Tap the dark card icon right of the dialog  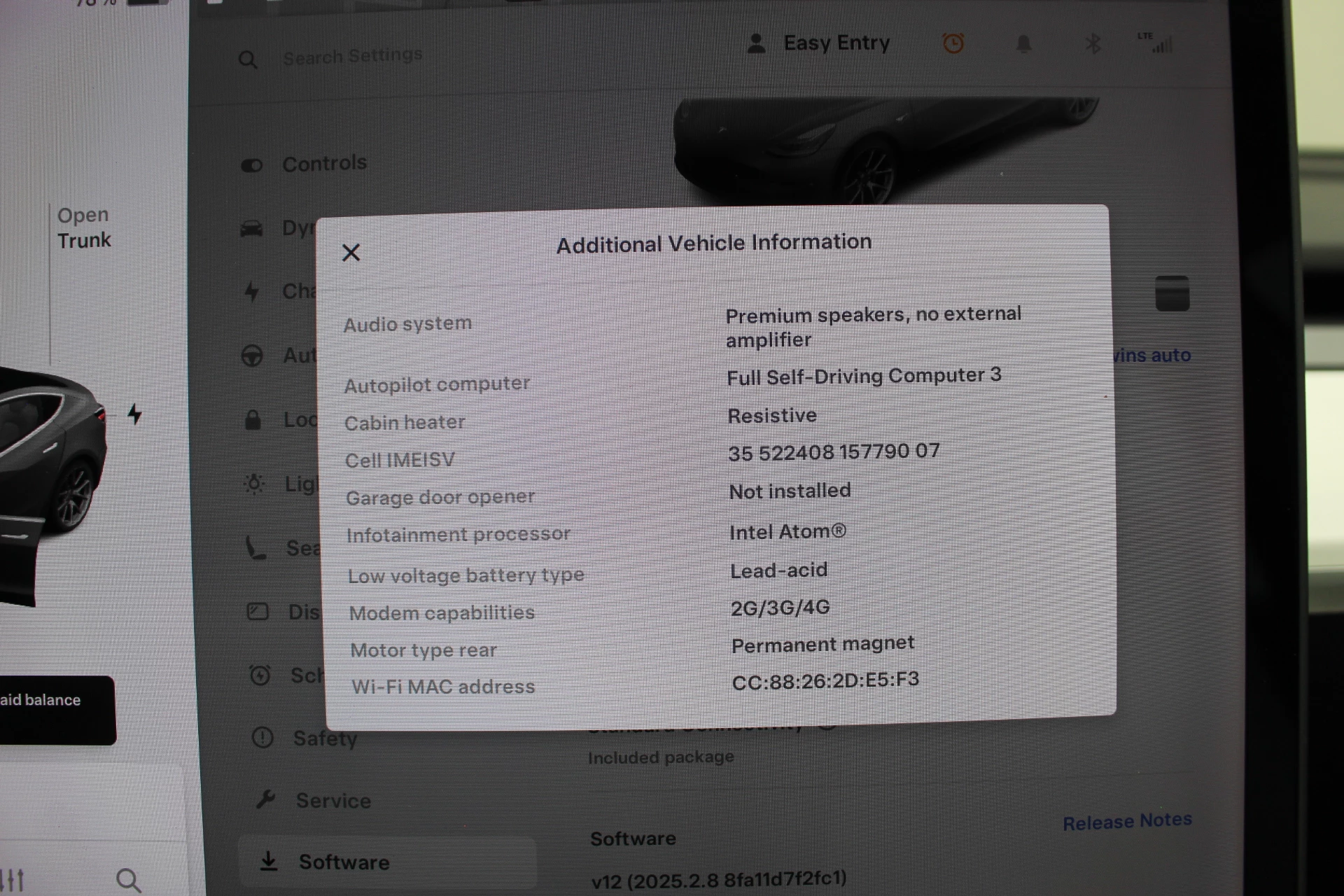pyautogui.click(x=1172, y=293)
